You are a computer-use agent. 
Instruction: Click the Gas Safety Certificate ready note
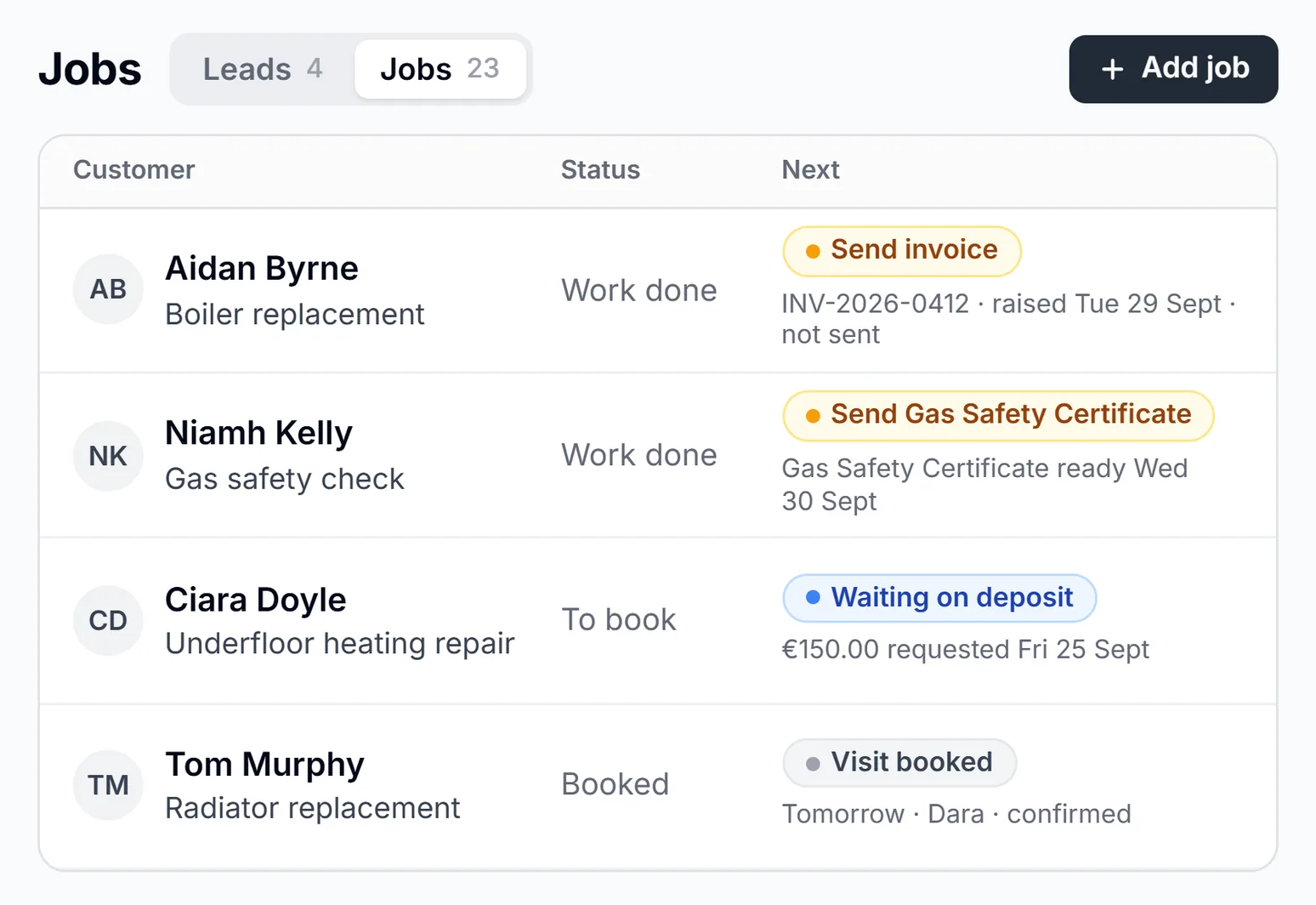coord(984,485)
